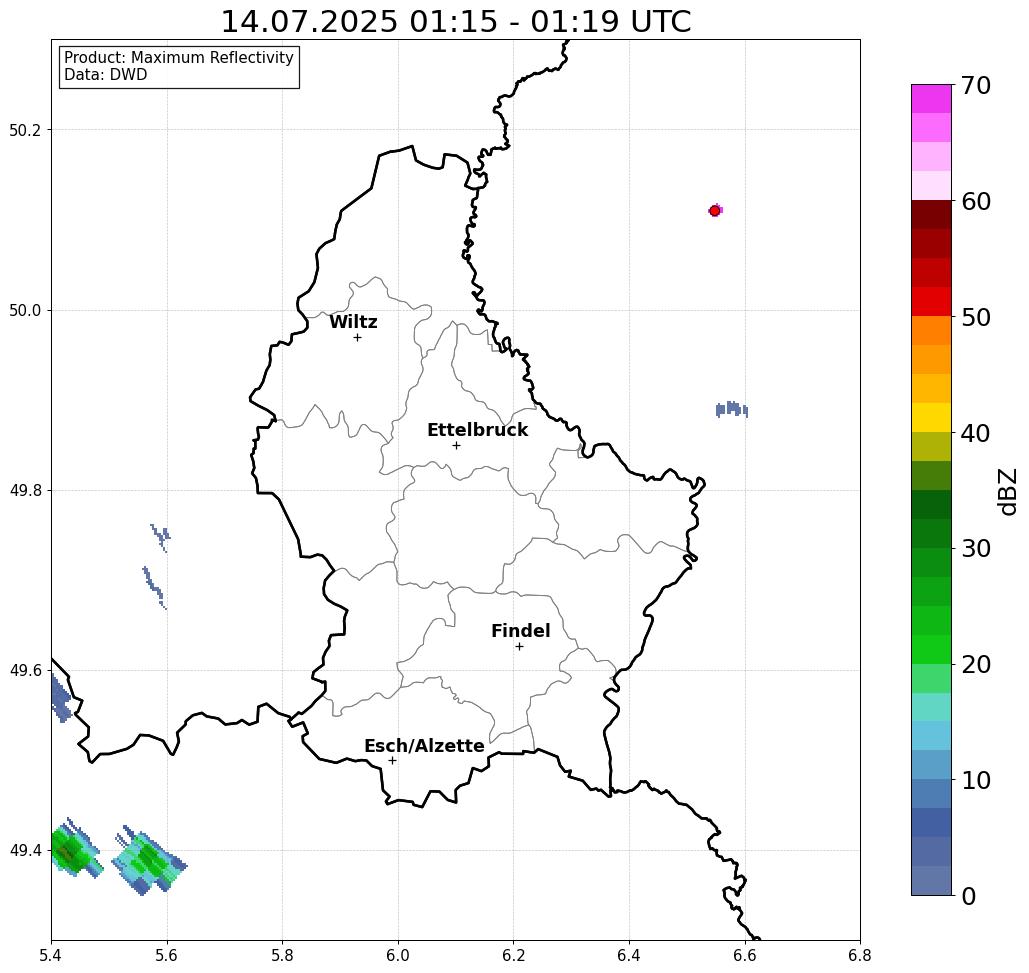Click the Esch/Alzette station label

pyautogui.click(x=424, y=746)
